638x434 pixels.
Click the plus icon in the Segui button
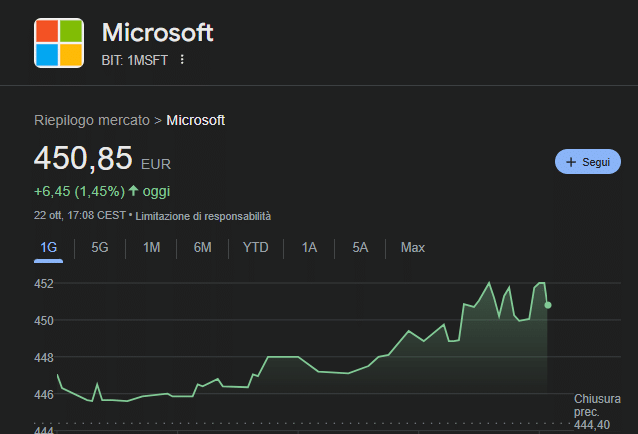click(571, 162)
